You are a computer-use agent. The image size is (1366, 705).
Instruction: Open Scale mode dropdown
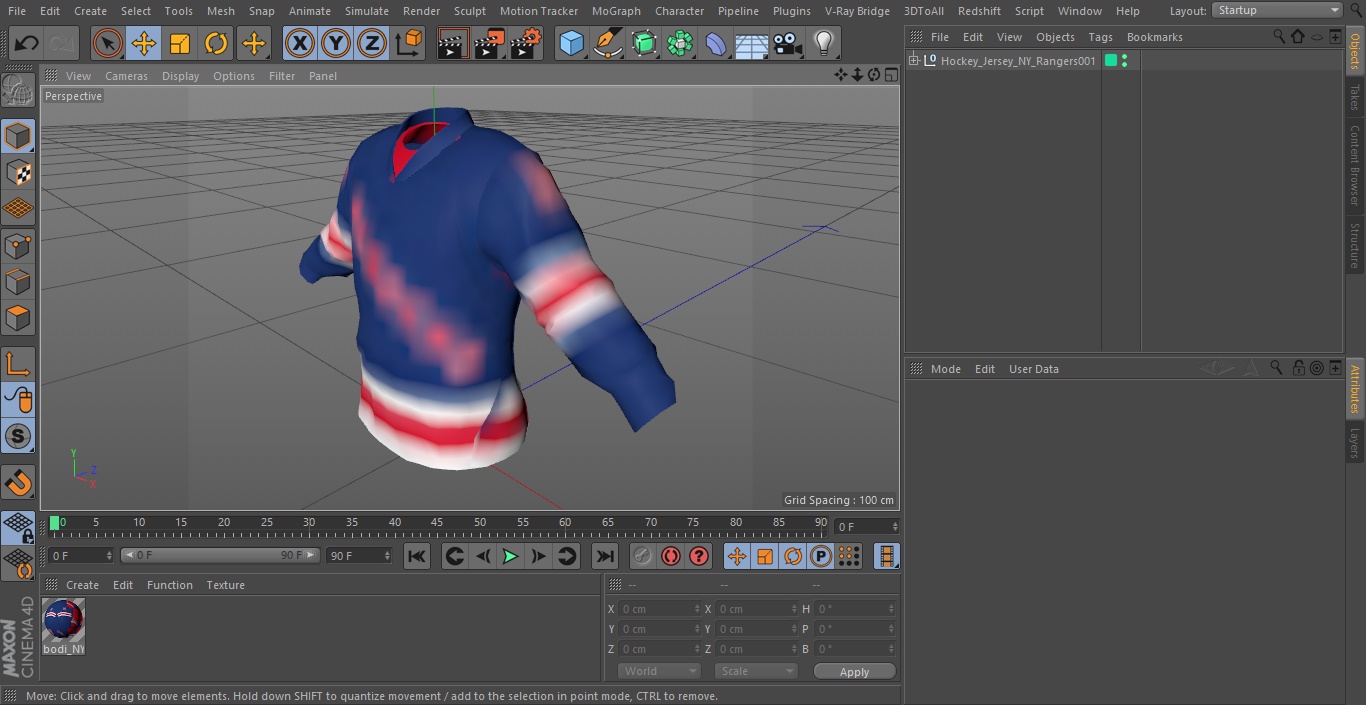point(756,671)
